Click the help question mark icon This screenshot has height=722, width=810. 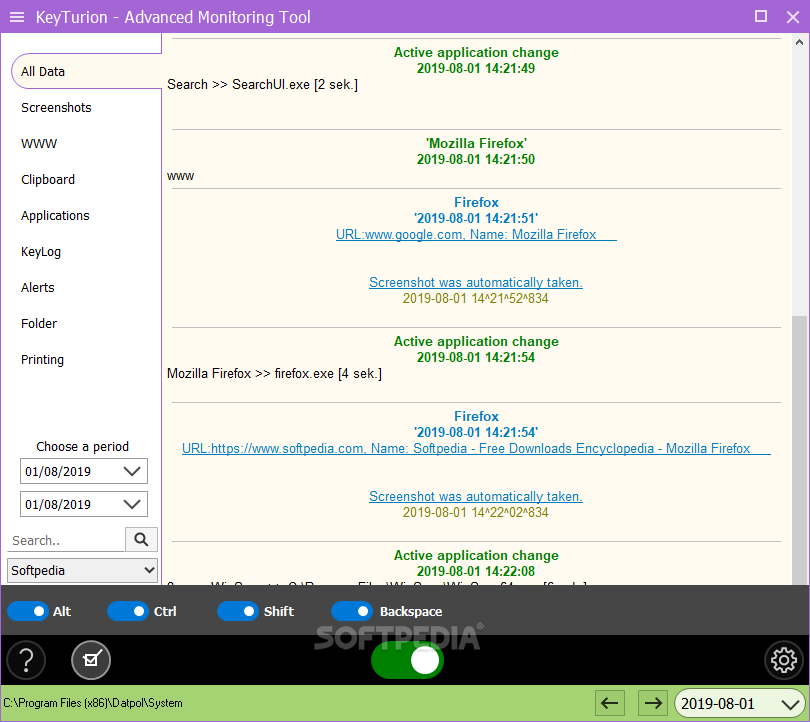click(26, 660)
